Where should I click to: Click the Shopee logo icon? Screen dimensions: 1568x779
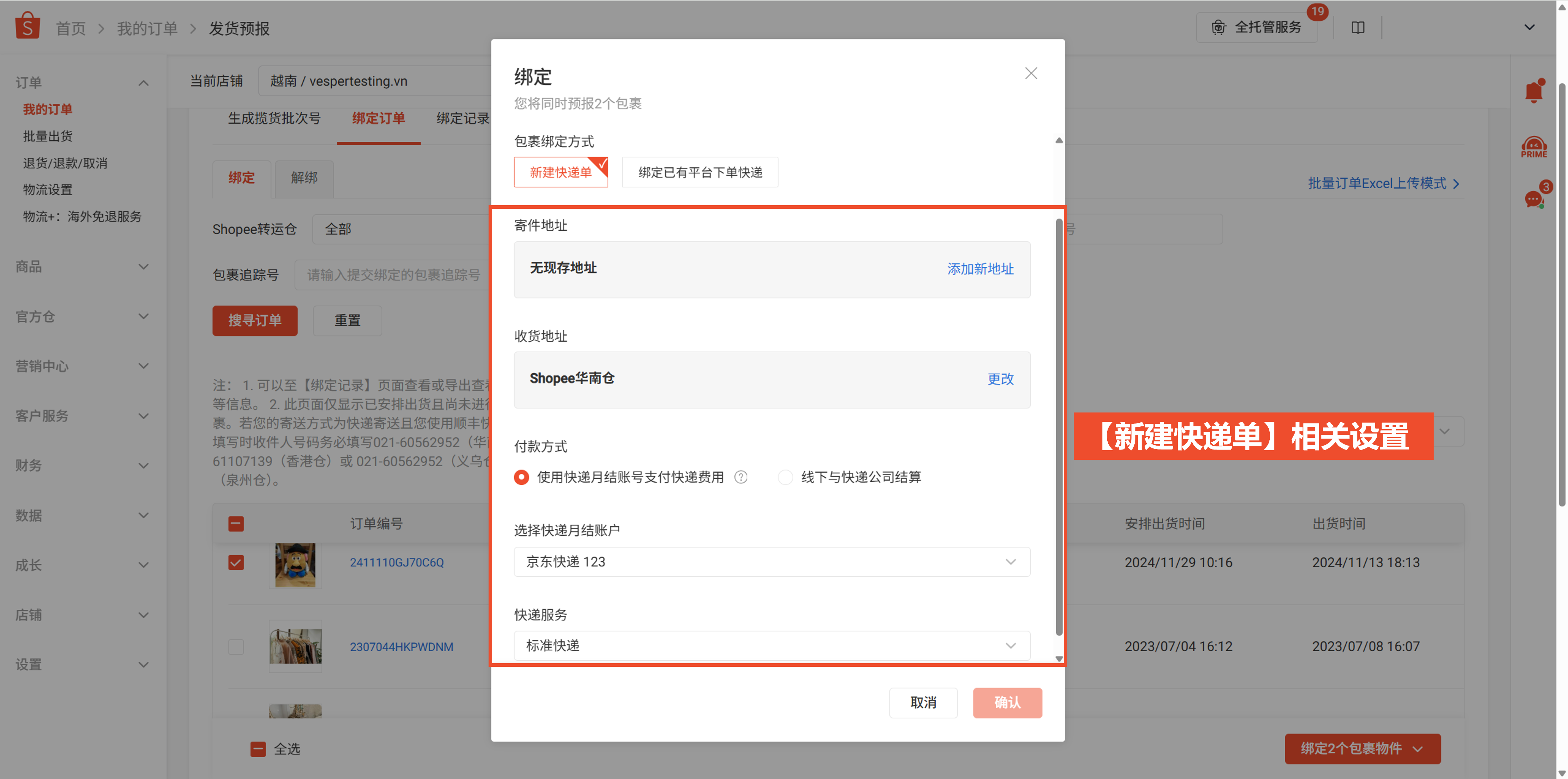click(27, 26)
